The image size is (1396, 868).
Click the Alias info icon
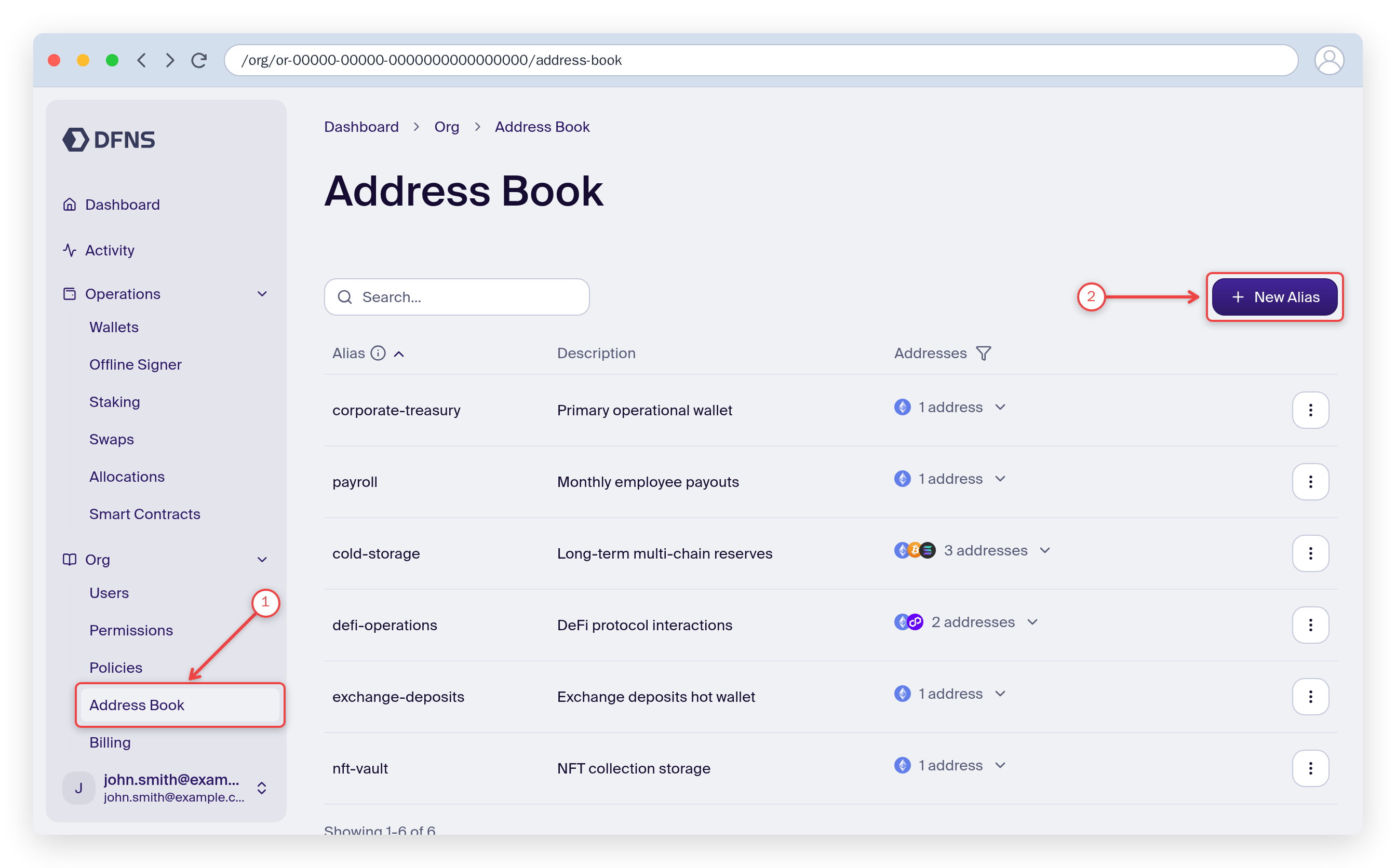click(378, 353)
